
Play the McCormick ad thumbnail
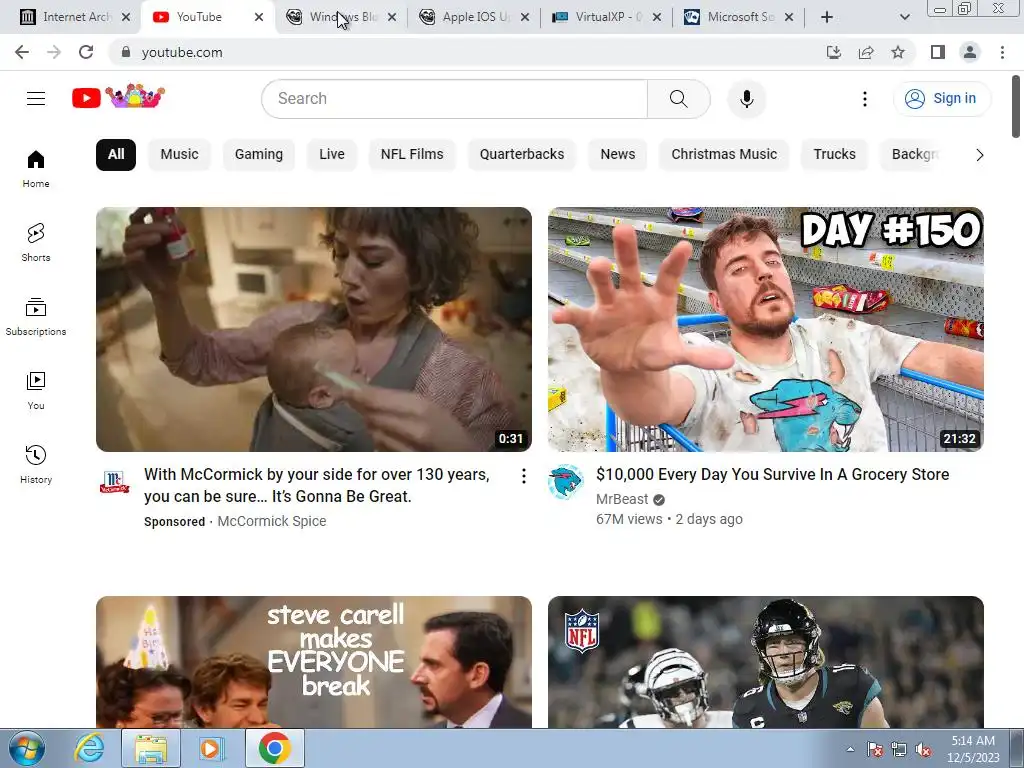(313, 329)
